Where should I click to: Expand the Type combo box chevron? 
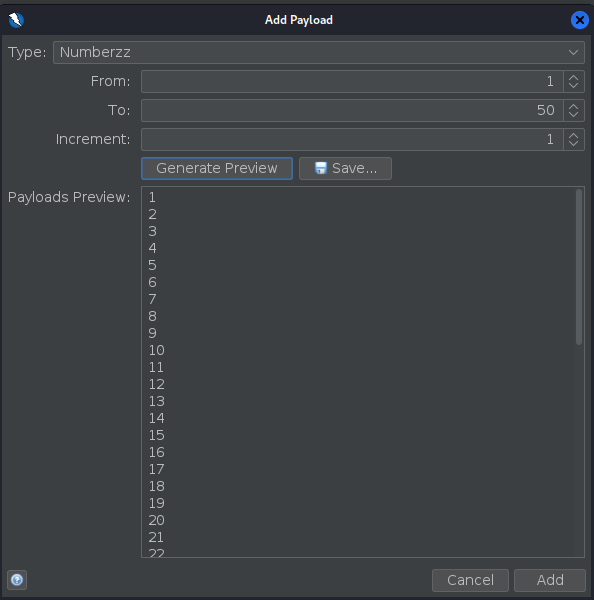(x=573, y=52)
